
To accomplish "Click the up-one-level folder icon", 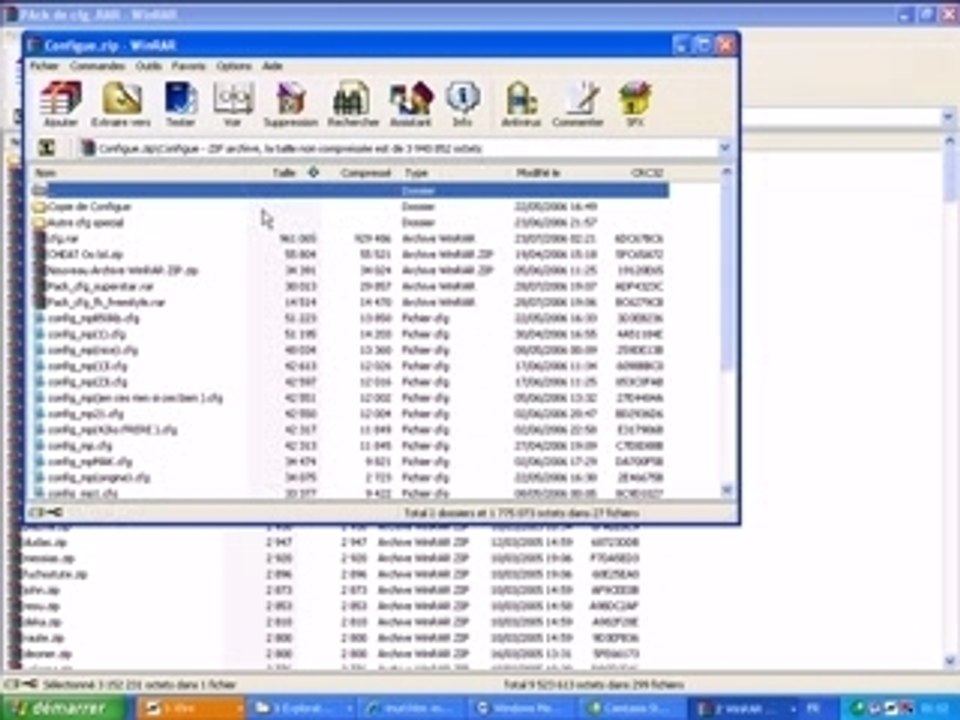I will [x=47, y=148].
